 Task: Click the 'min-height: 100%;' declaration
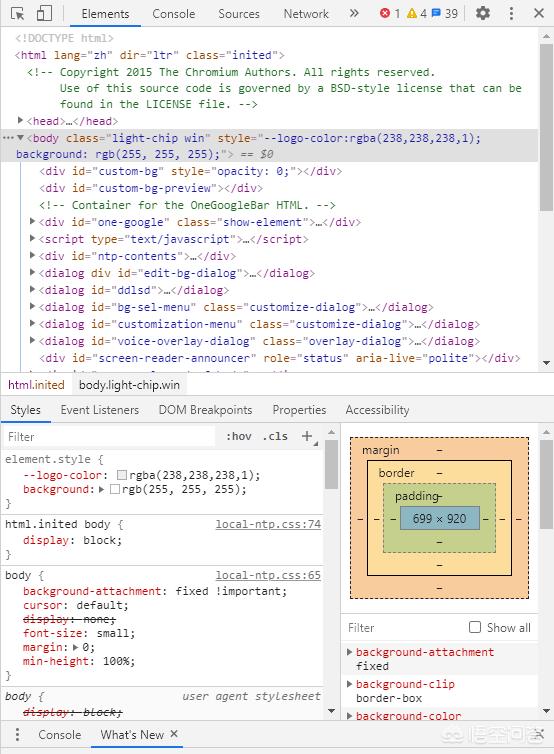pos(79,661)
